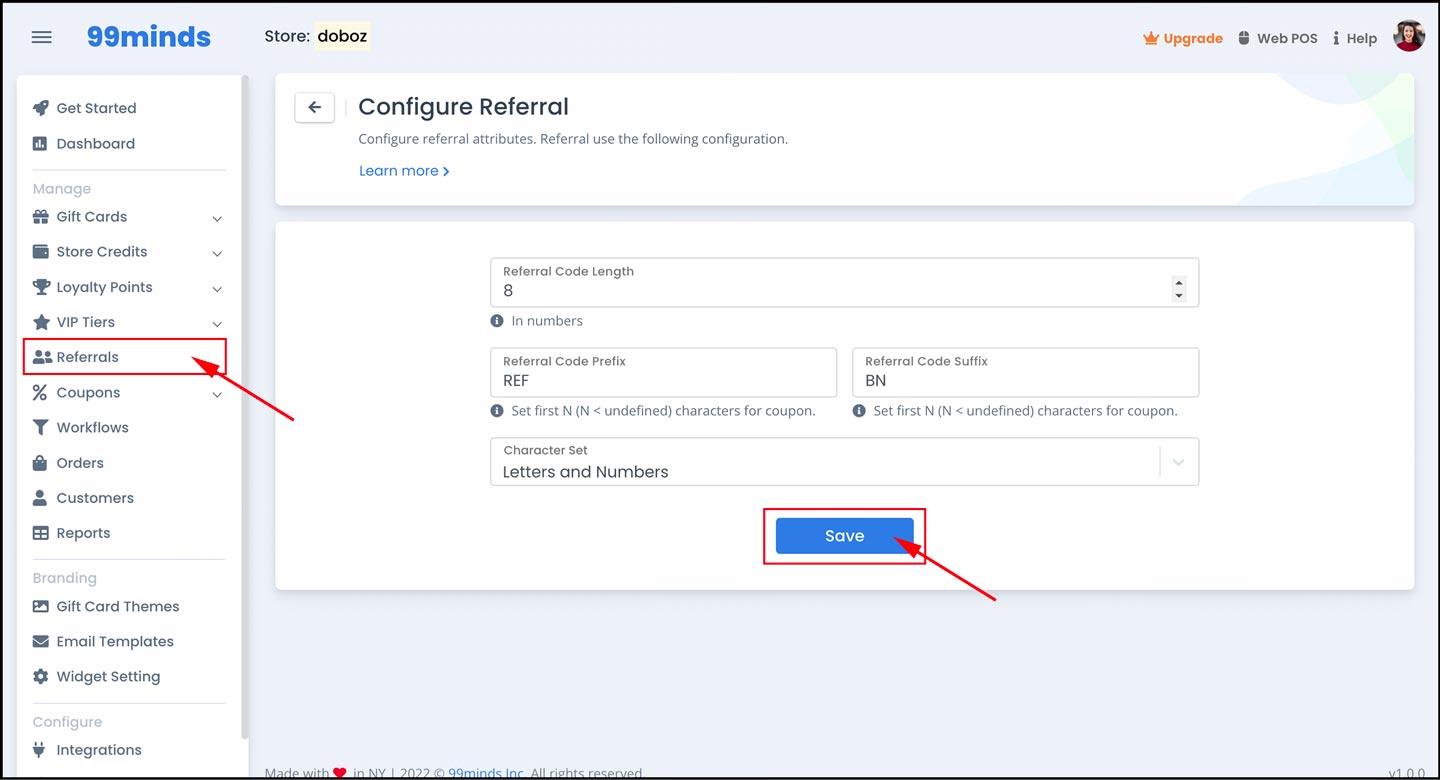Expand the Store Credits submenu chevron
1440x780 pixels.
point(217,253)
